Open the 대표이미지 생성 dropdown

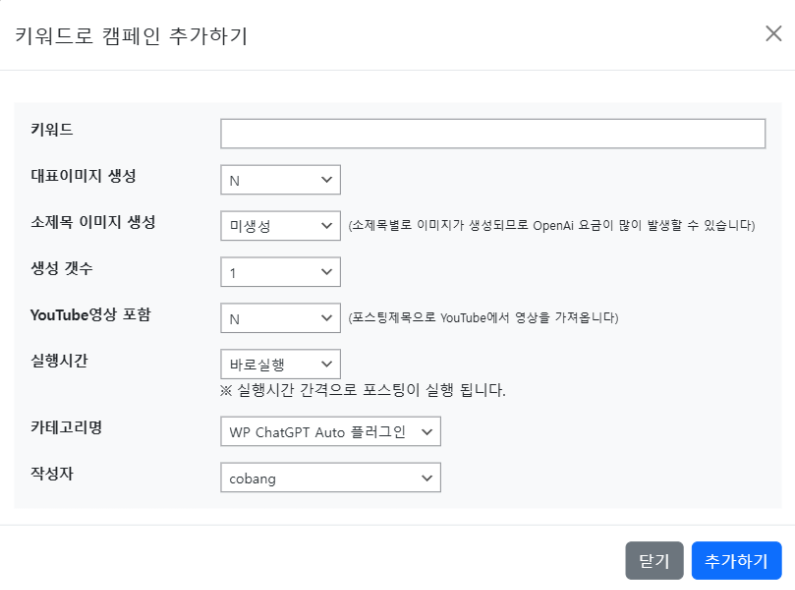tap(280, 180)
